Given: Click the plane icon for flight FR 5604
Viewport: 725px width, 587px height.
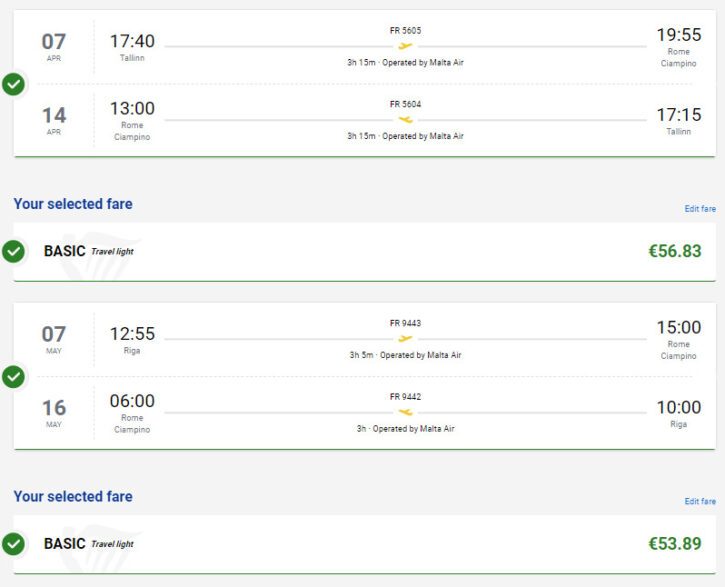Looking at the screenshot, I should click(x=405, y=120).
